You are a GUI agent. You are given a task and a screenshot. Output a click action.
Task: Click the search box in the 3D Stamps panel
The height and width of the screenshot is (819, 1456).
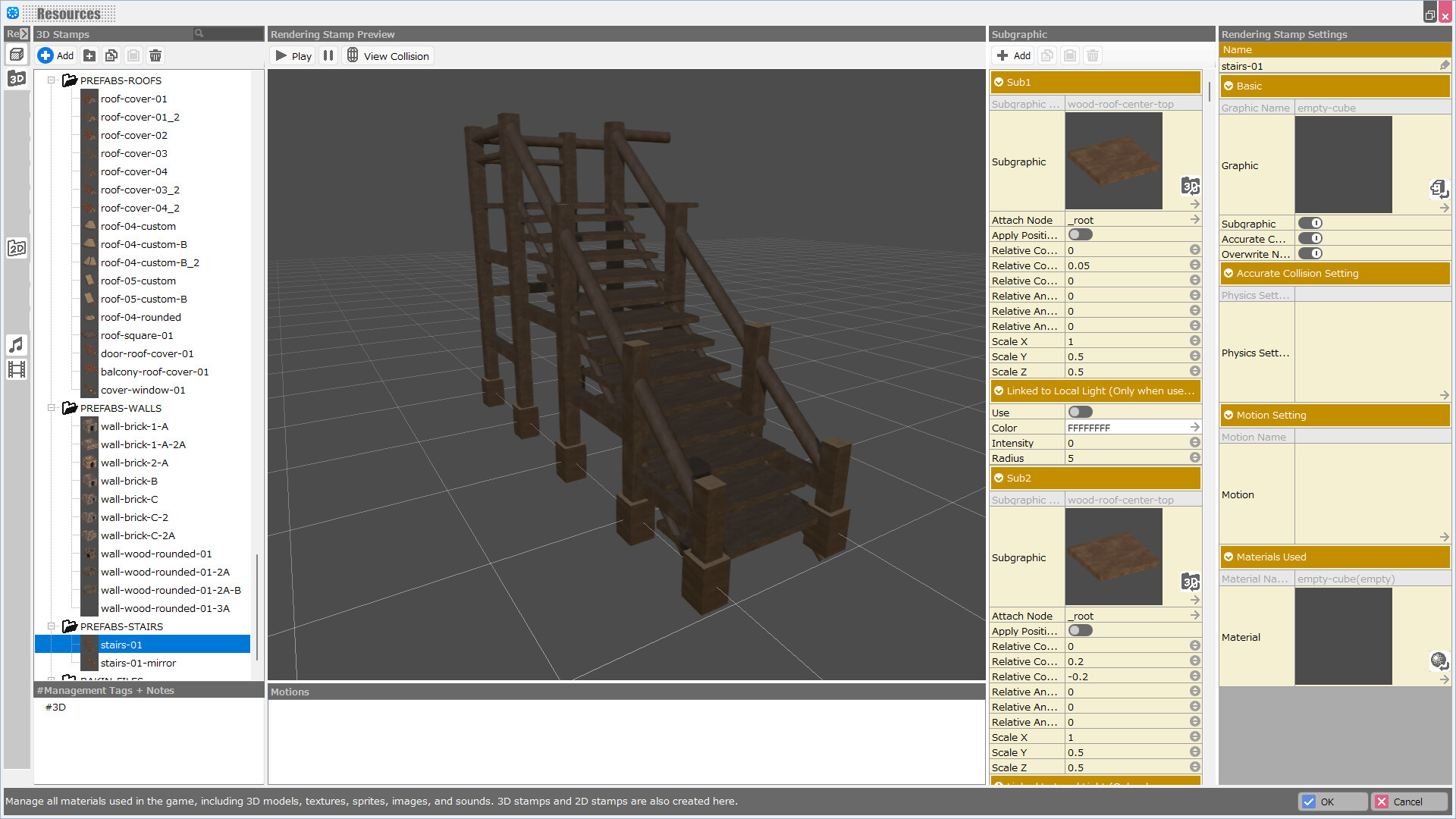tap(227, 33)
